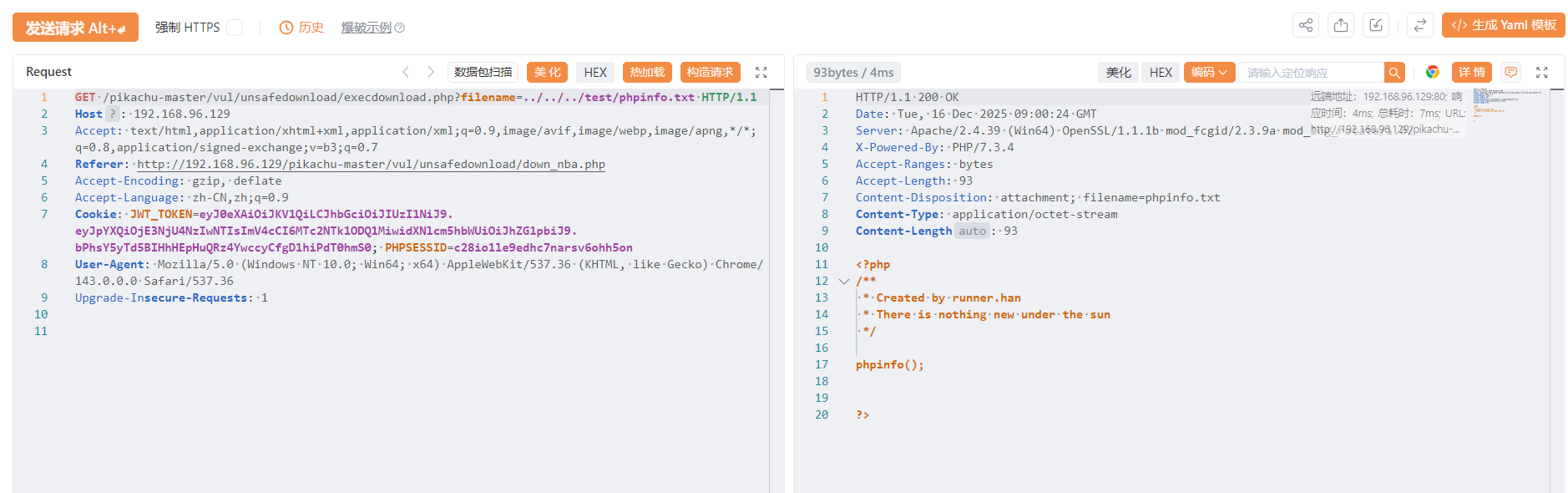Open response in Chrome browser icon
Screen dimensions: 1568x493
pos(1433,73)
